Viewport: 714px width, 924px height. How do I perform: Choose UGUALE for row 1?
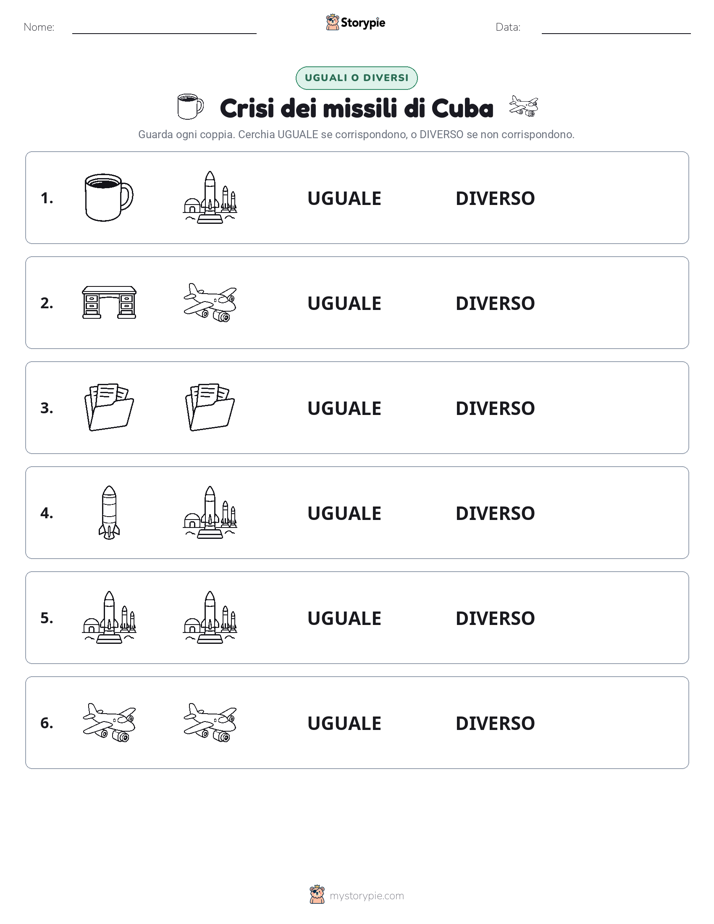pos(344,198)
